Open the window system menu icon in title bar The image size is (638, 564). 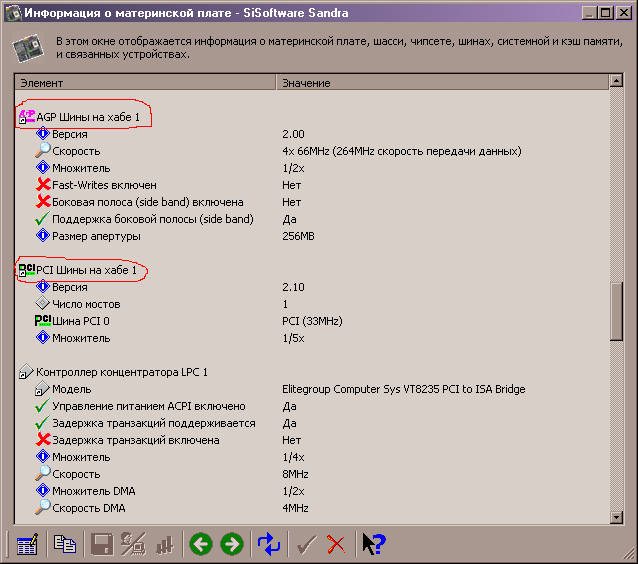[12, 12]
